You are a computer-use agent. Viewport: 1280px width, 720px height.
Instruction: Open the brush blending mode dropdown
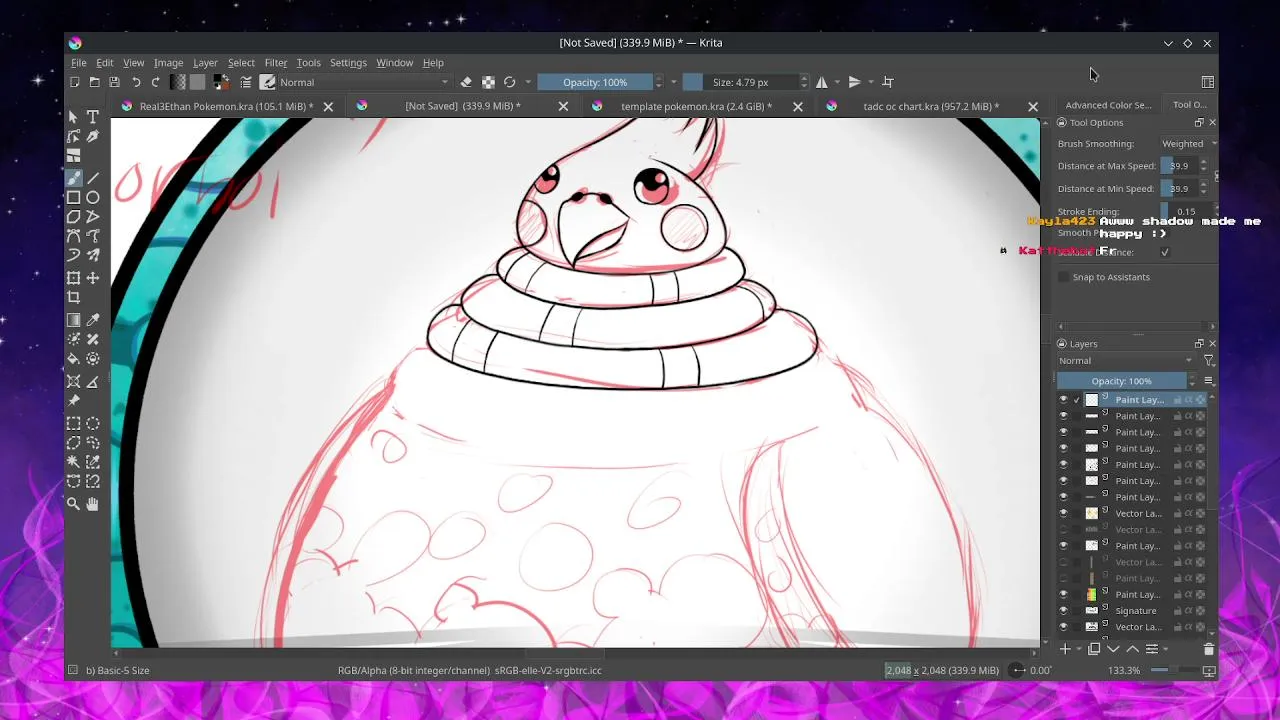(364, 82)
